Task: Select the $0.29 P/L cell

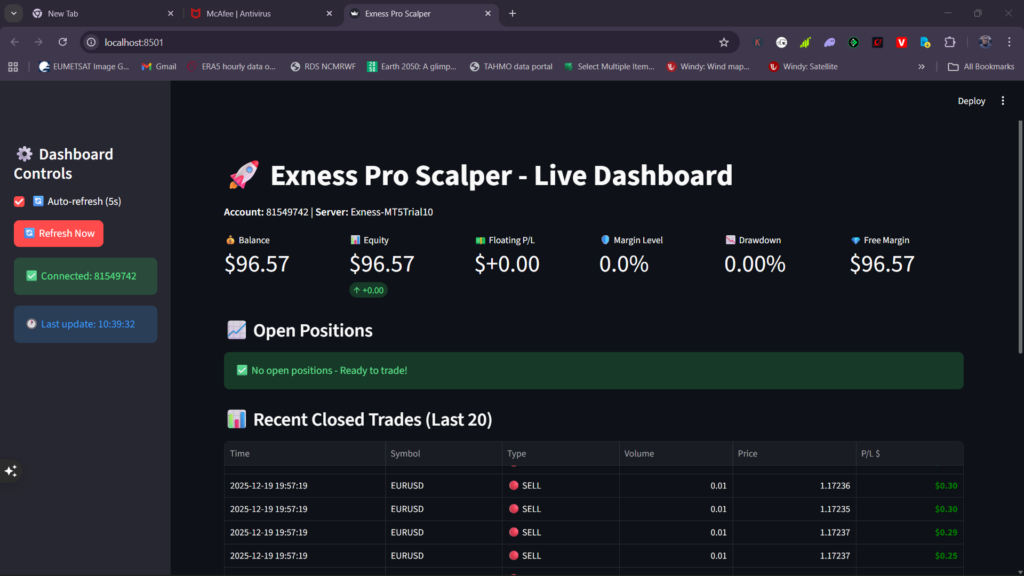Action: (x=910, y=532)
